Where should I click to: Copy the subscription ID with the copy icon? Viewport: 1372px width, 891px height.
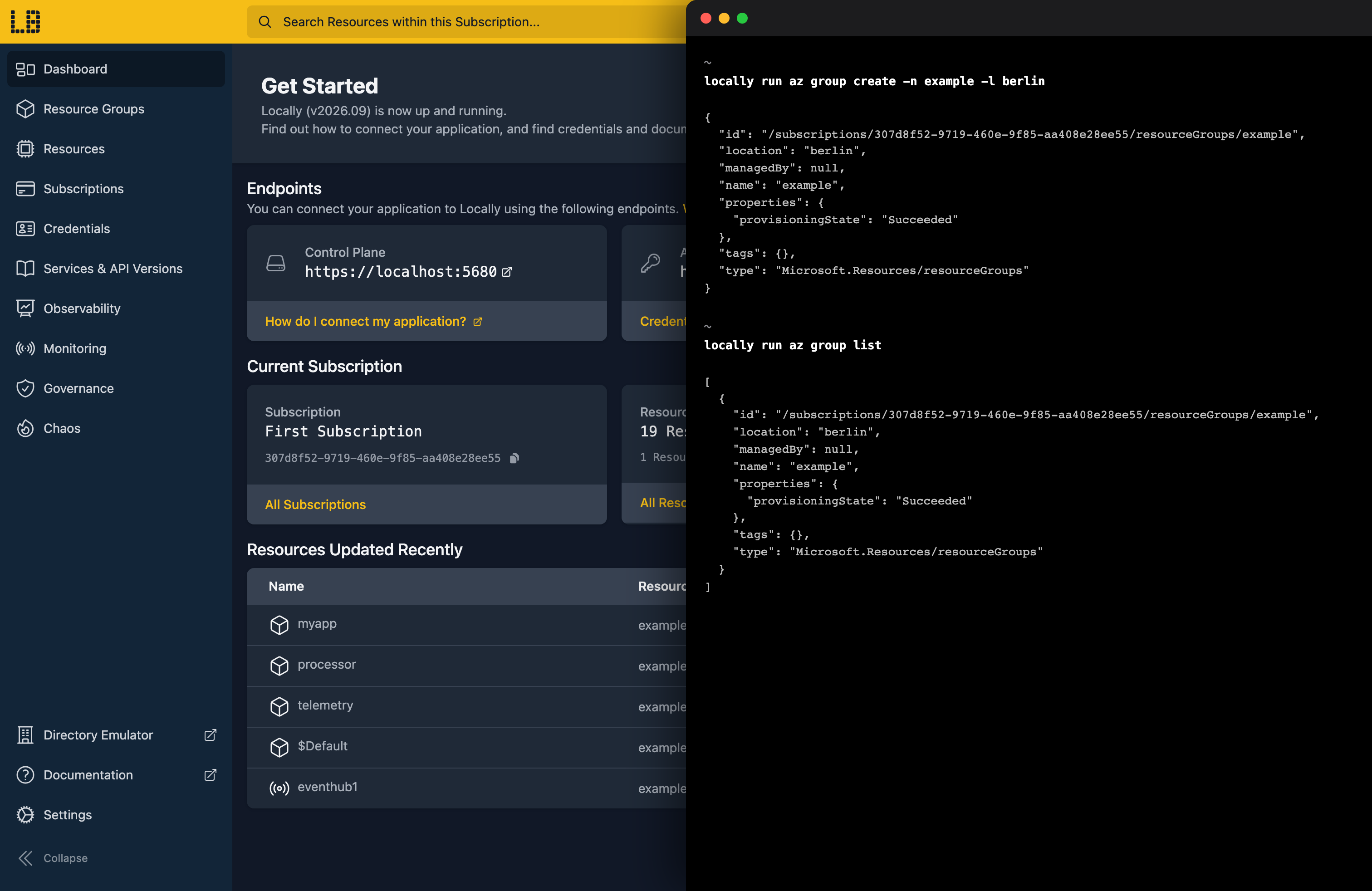click(x=515, y=458)
